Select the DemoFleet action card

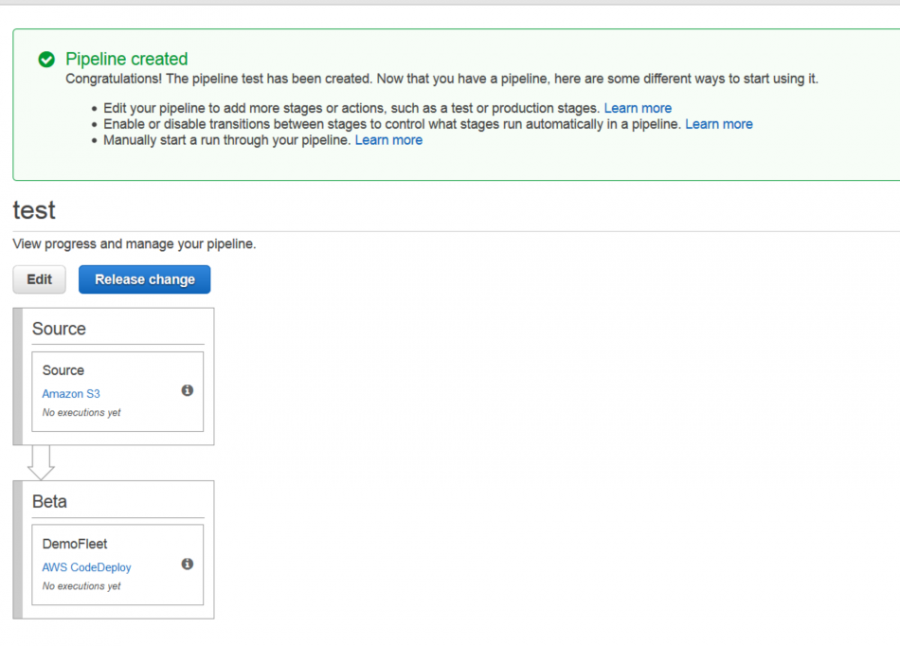[118, 564]
